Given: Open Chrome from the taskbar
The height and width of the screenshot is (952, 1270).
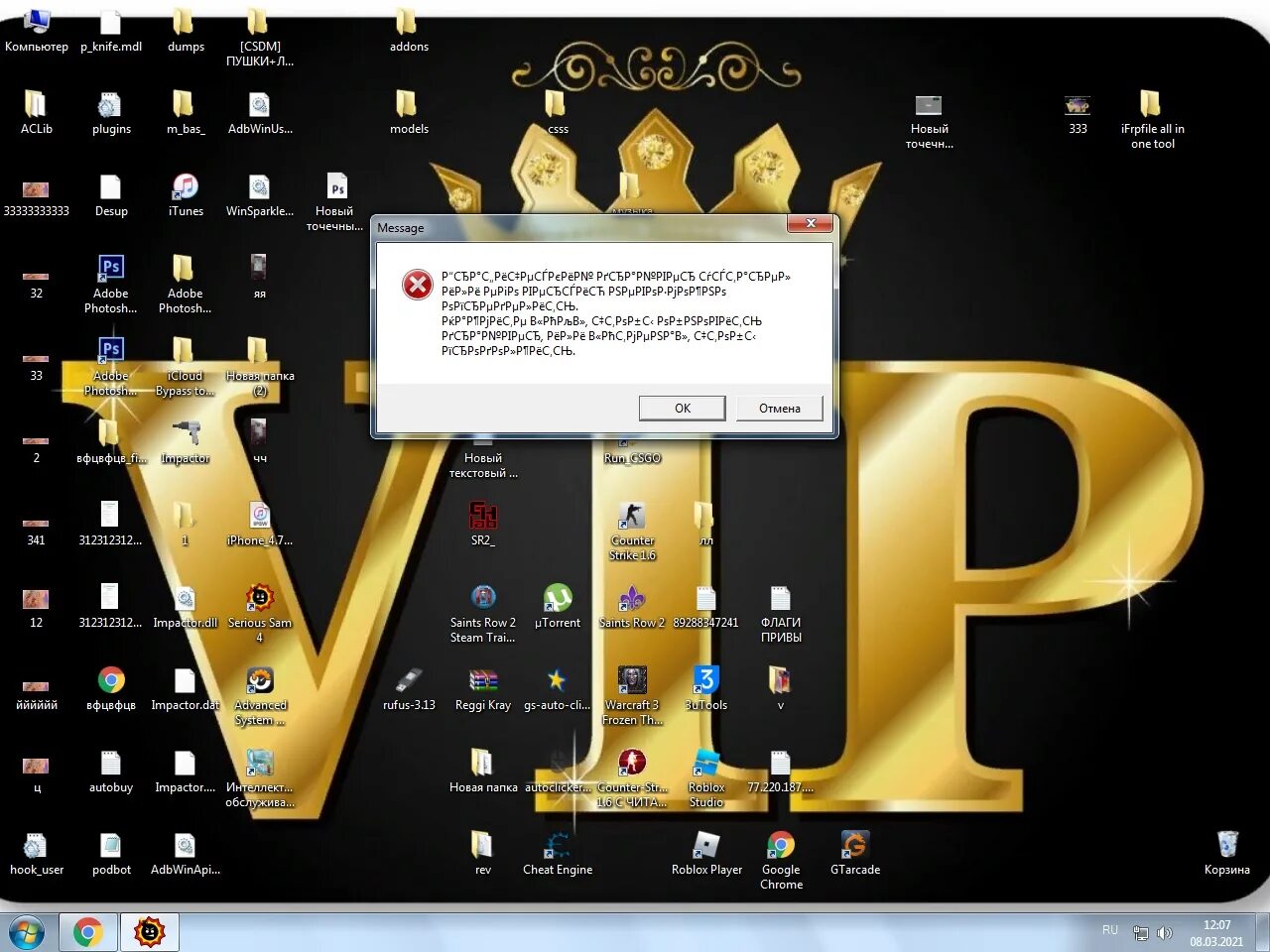Looking at the screenshot, I should 87,932.
